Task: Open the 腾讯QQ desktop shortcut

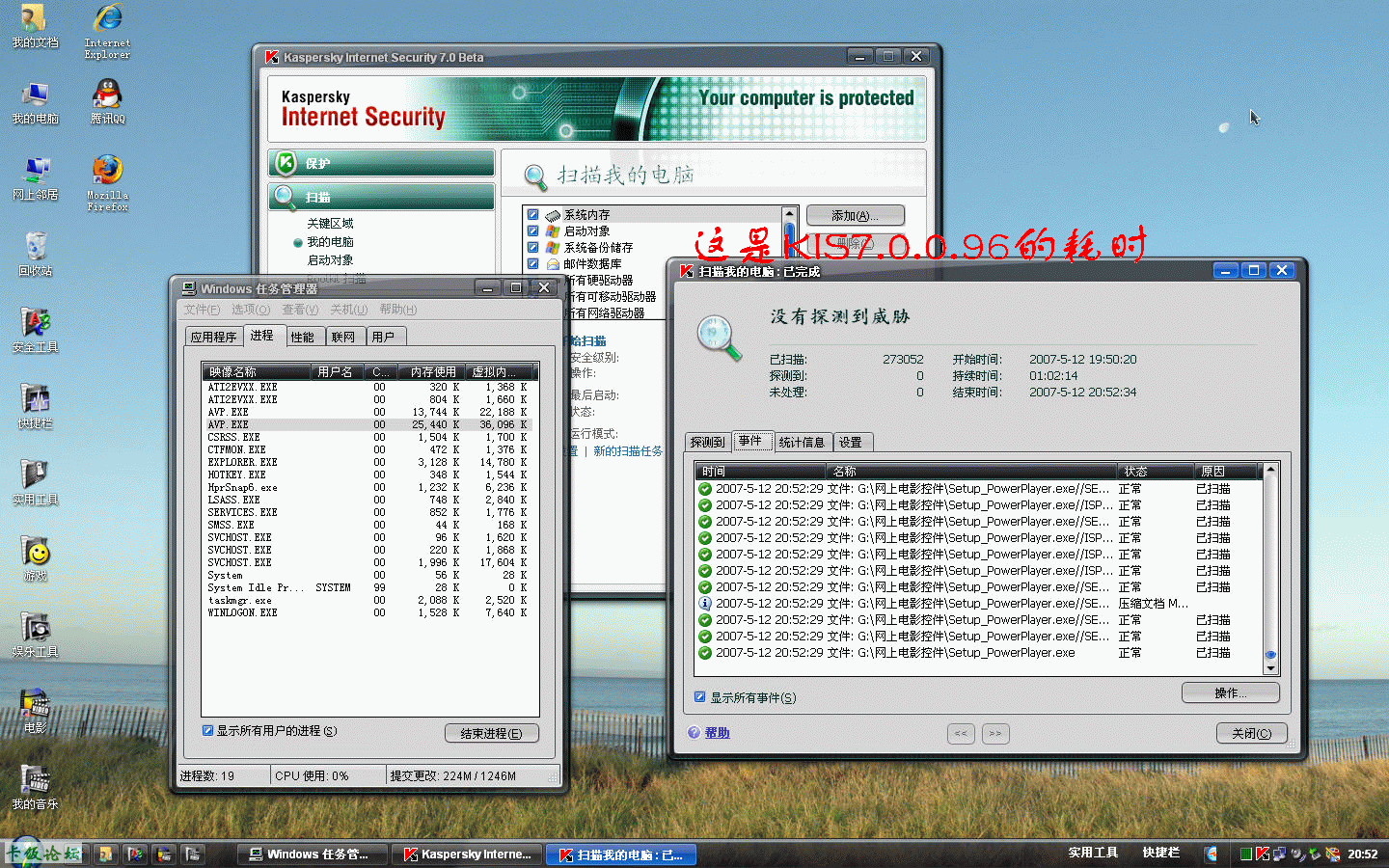Action: click(x=107, y=102)
